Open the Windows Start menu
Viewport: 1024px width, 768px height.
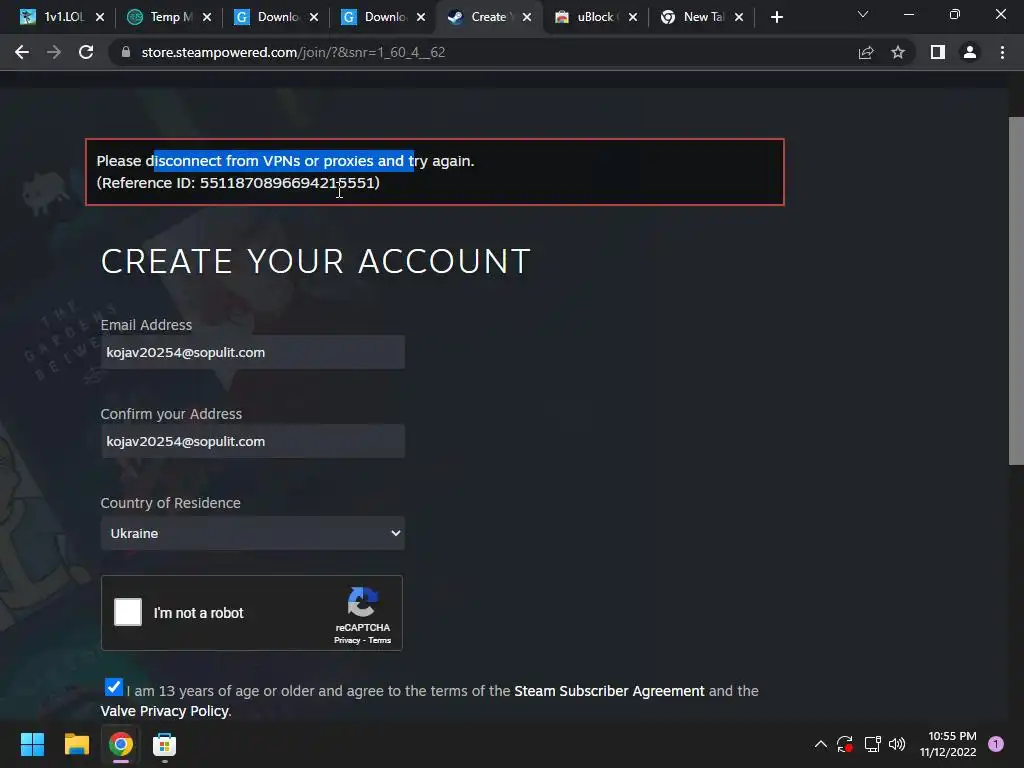[x=32, y=744]
